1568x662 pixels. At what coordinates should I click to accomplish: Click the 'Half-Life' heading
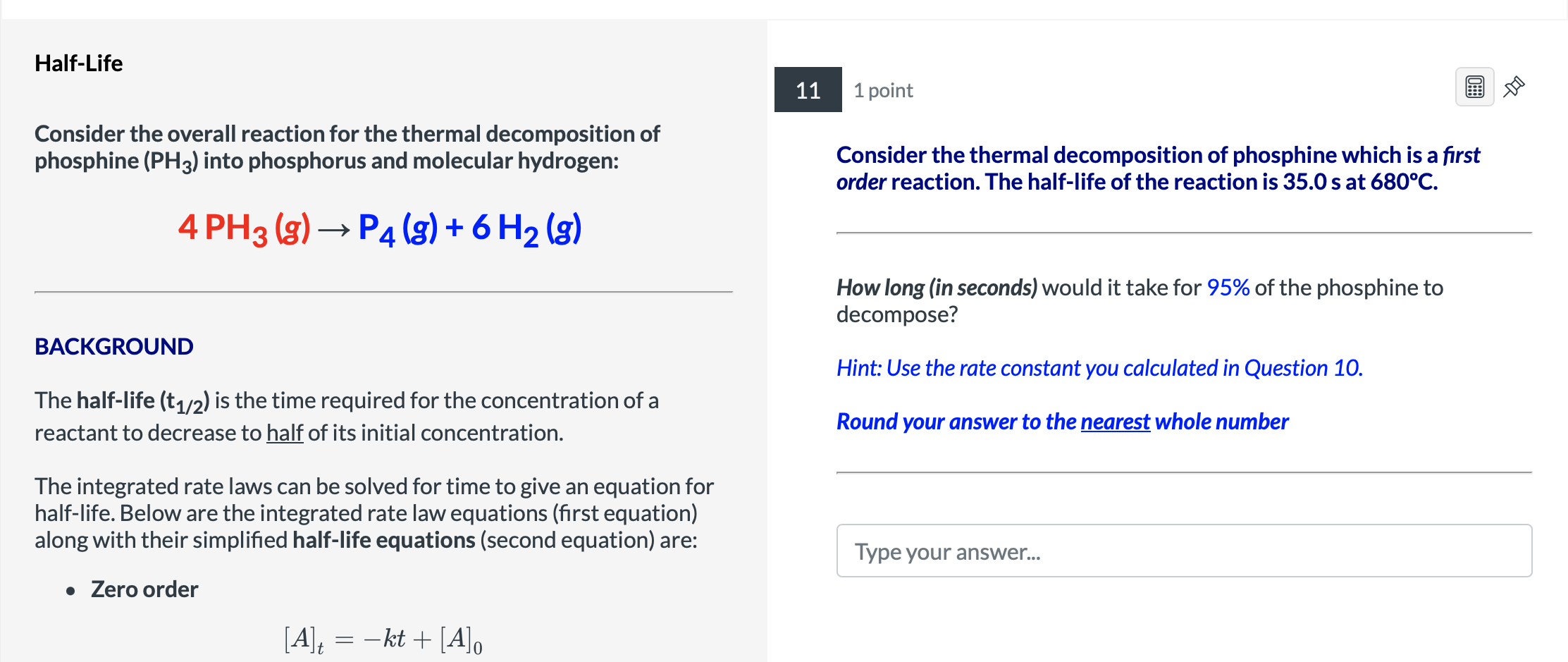click(x=79, y=63)
